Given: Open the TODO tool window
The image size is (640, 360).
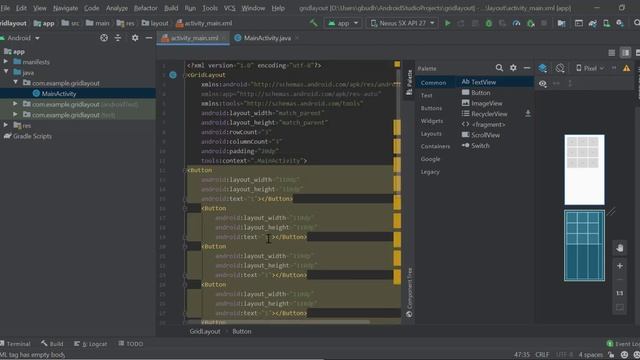Looking at the screenshot, I should 131,344.
